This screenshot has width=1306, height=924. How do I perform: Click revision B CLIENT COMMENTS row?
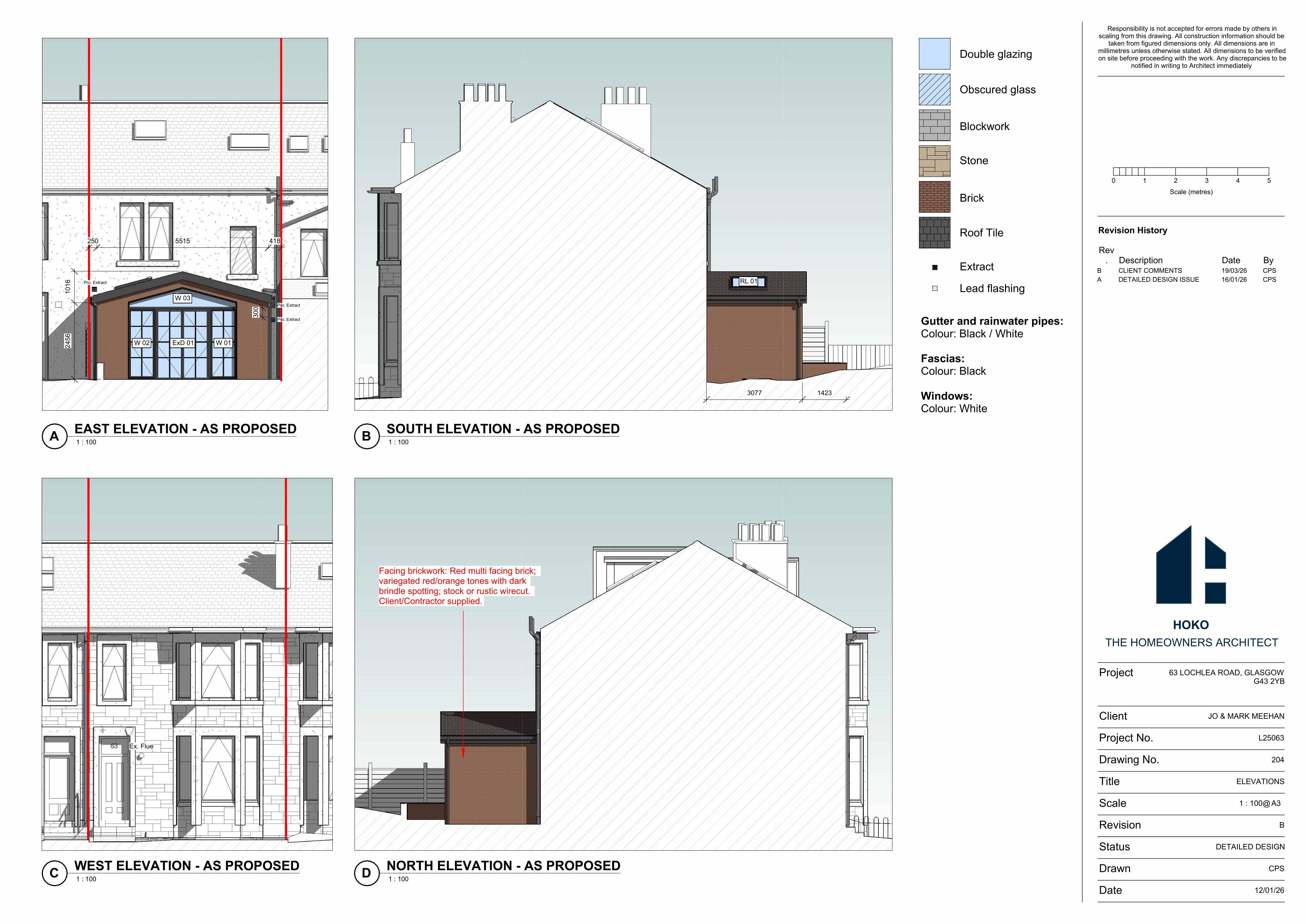coord(1187,271)
